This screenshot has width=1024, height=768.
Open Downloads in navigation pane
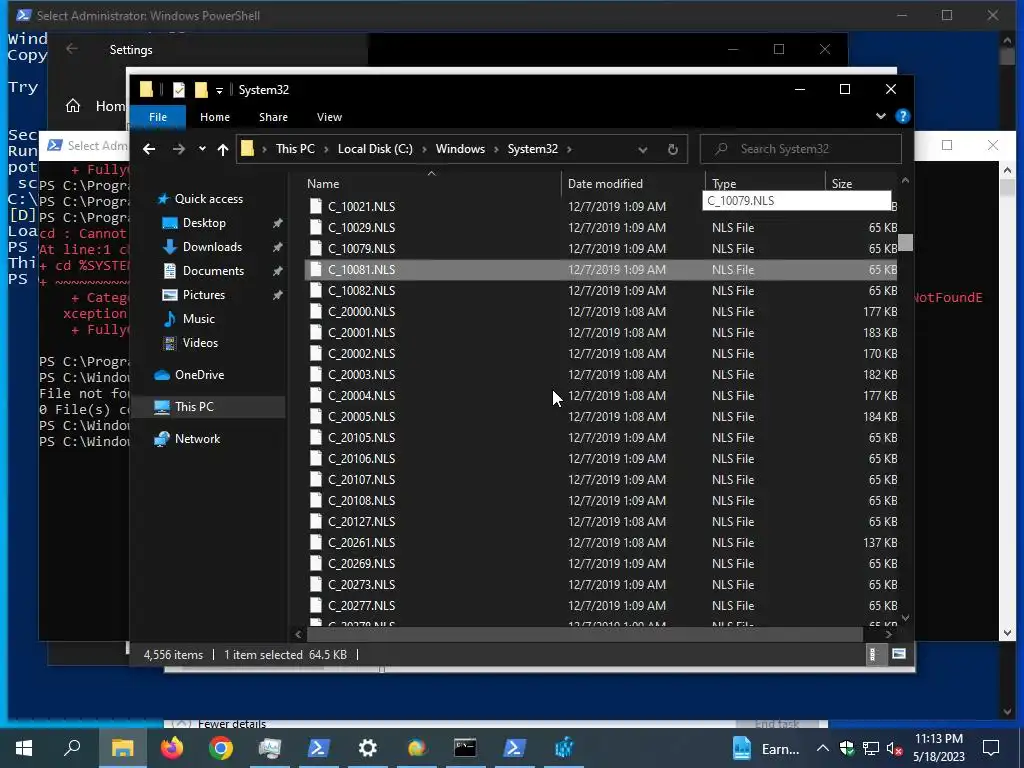[212, 247]
